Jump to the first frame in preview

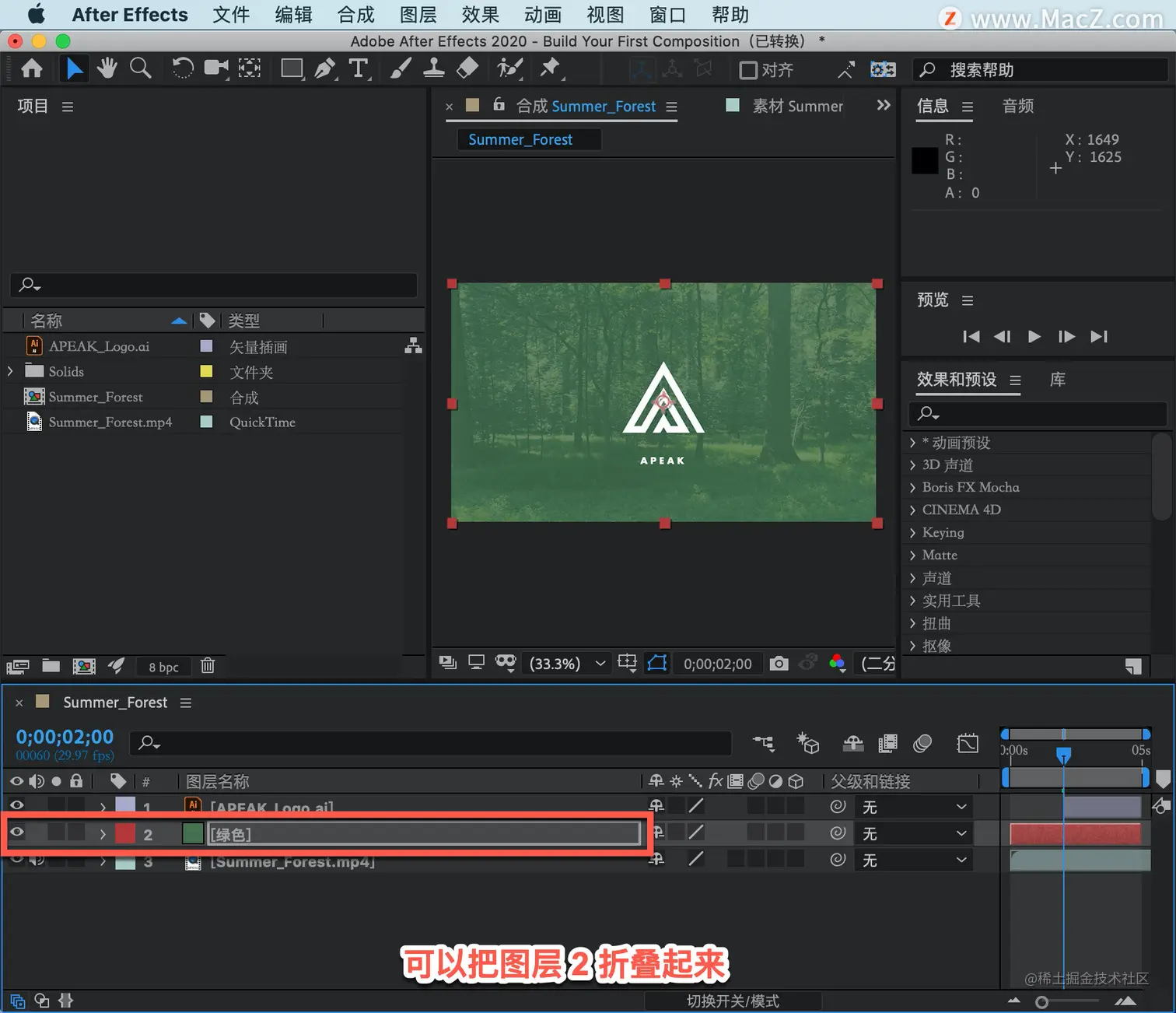(971, 336)
